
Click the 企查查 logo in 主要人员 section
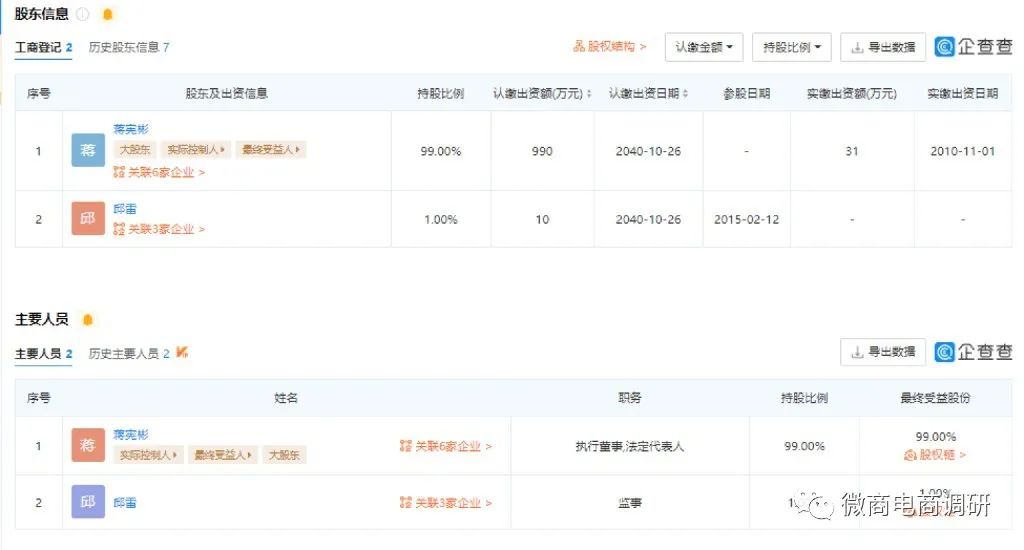[x=973, y=352]
